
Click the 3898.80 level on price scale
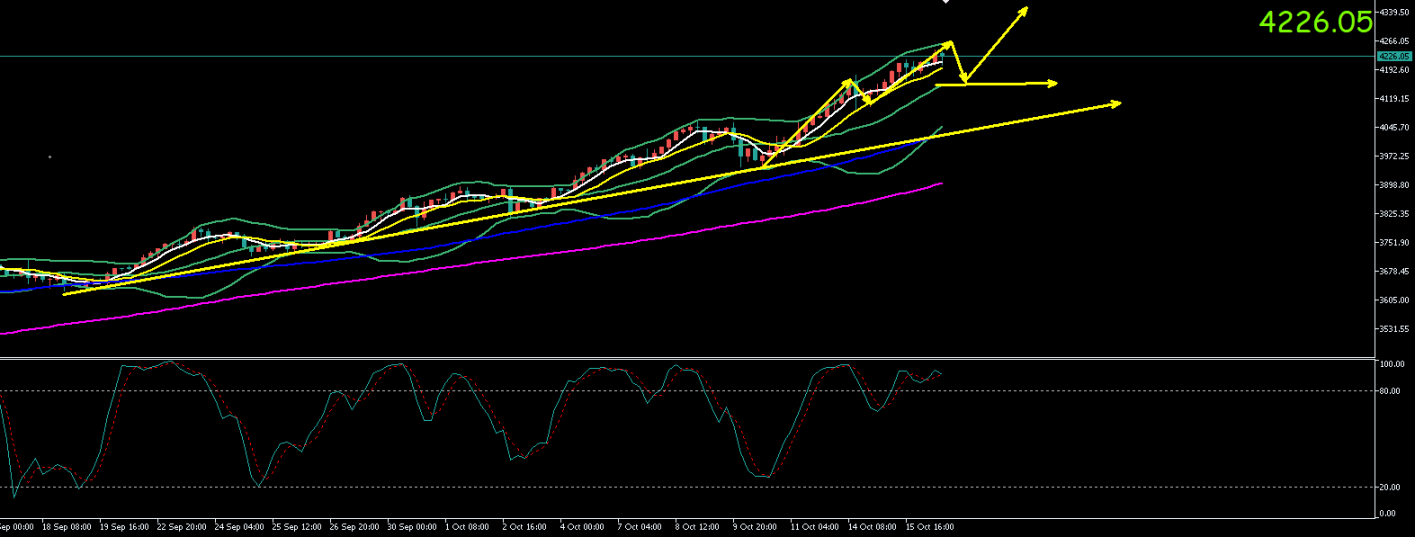tap(1392, 185)
